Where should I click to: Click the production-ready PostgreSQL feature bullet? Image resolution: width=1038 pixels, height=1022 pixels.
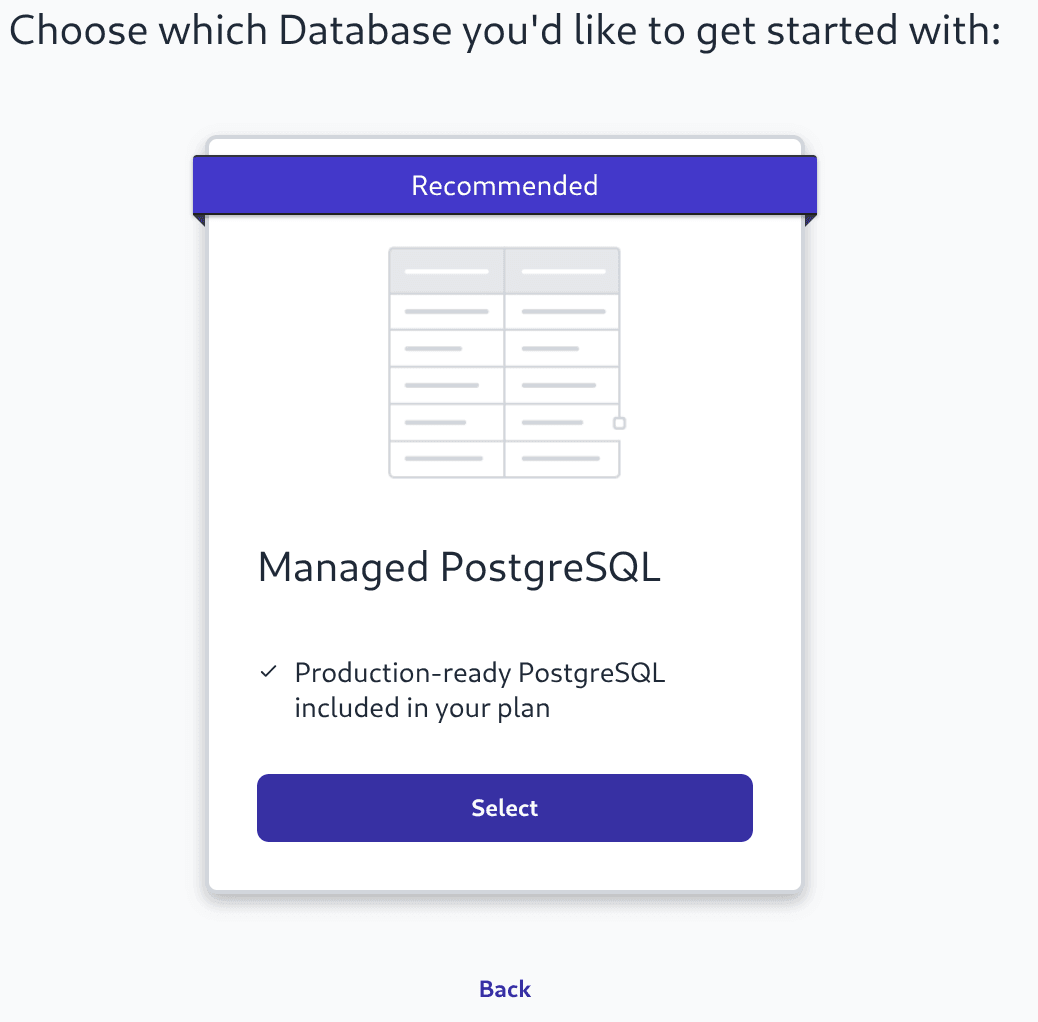480,690
